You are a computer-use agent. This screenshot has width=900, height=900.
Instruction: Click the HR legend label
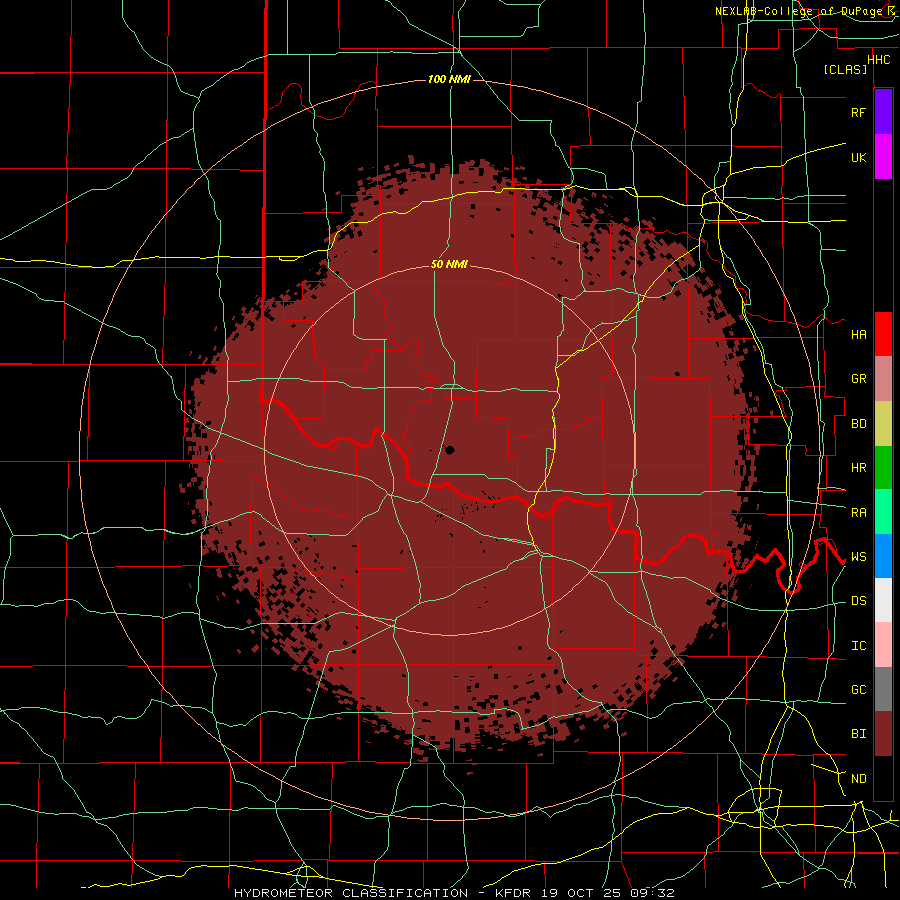858,468
